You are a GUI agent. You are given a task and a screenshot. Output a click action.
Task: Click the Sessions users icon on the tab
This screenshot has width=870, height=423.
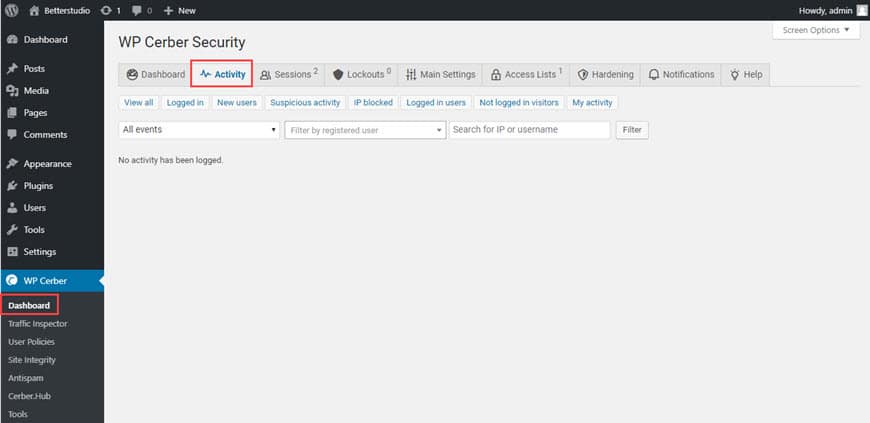coord(266,74)
